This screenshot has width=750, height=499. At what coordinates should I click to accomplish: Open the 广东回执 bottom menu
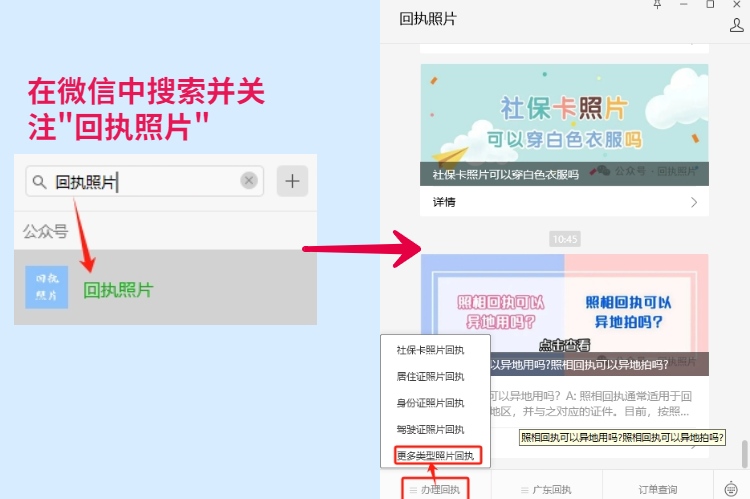[x=546, y=489]
